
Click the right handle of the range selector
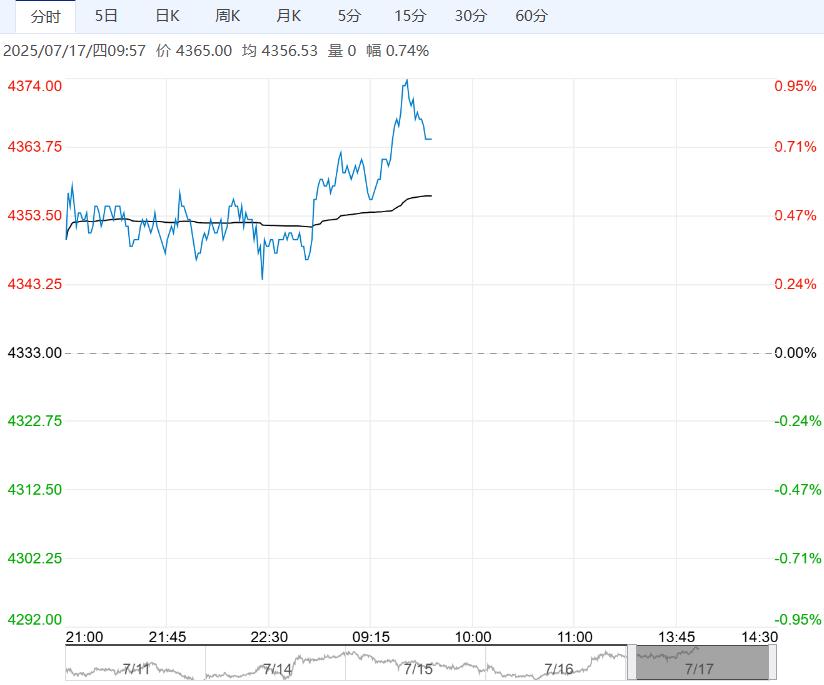(x=772, y=662)
